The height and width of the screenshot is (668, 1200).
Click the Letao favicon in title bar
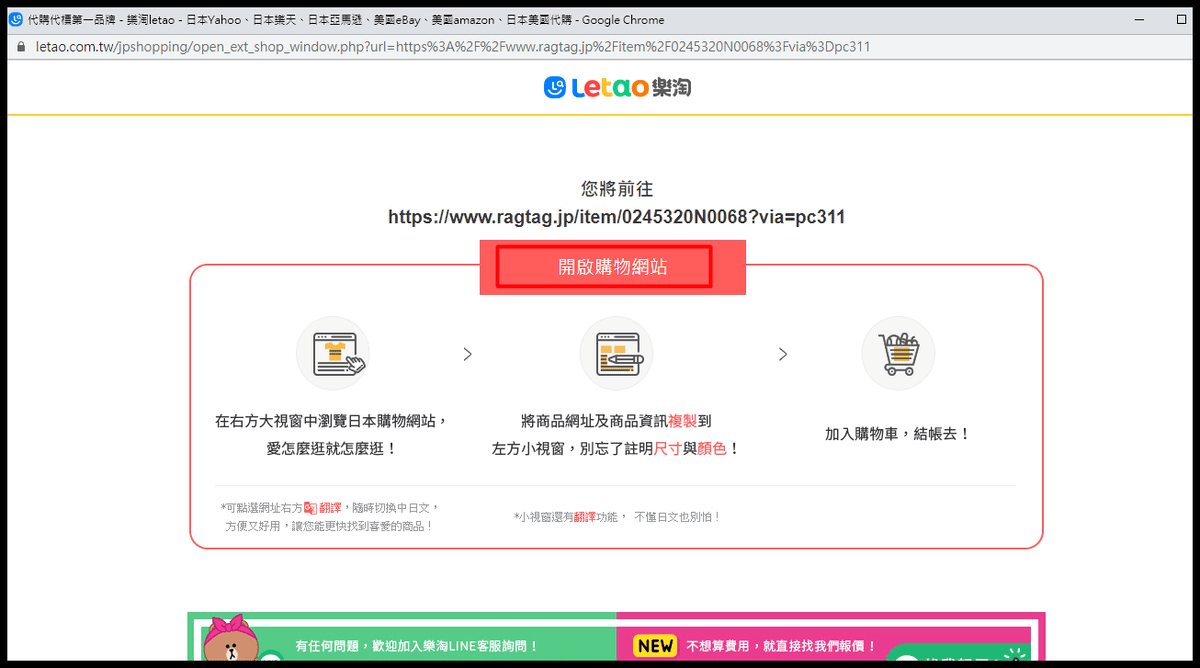[16, 19]
